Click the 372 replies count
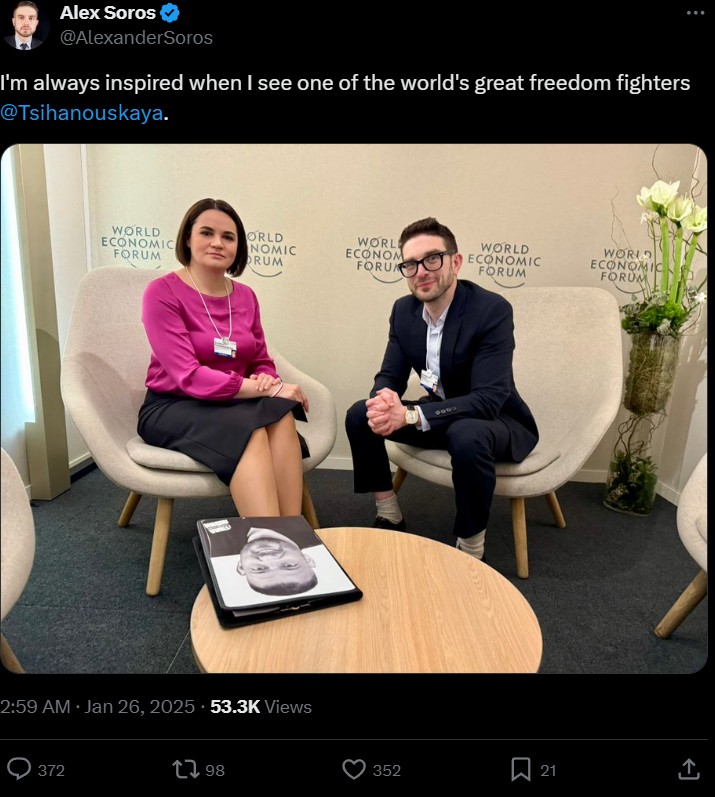 [x=51, y=770]
